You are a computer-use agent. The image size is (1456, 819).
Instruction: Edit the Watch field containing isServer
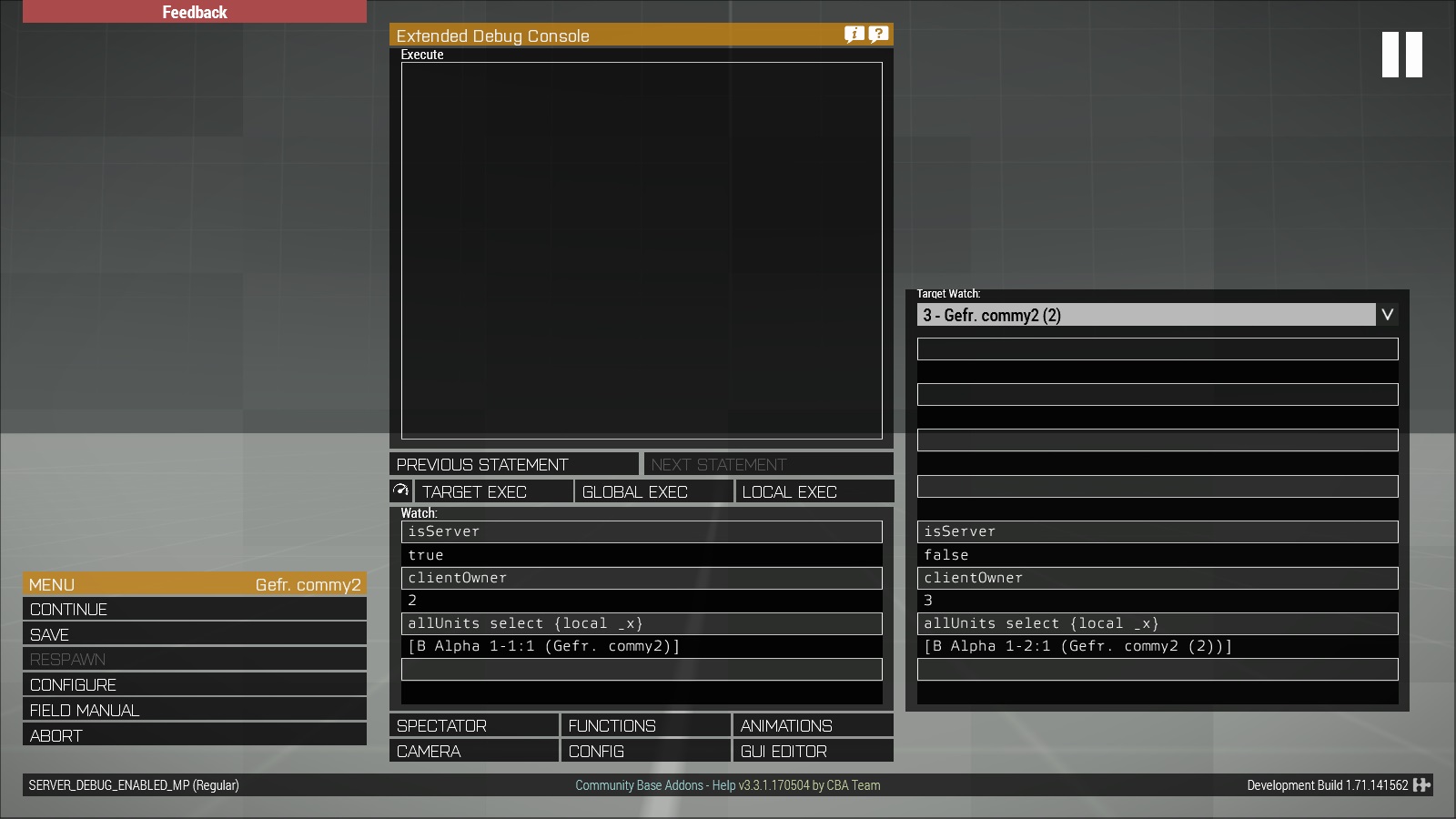(642, 531)
